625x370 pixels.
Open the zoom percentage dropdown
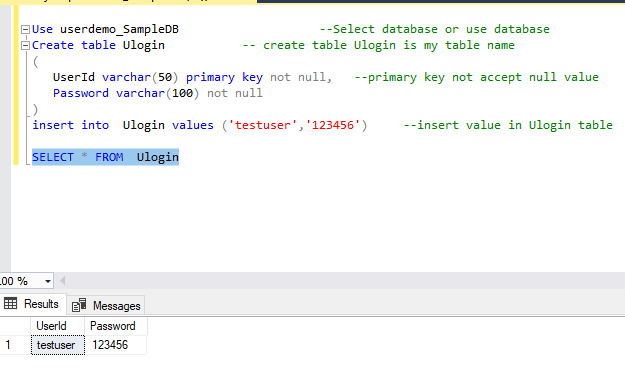point(48,281)
